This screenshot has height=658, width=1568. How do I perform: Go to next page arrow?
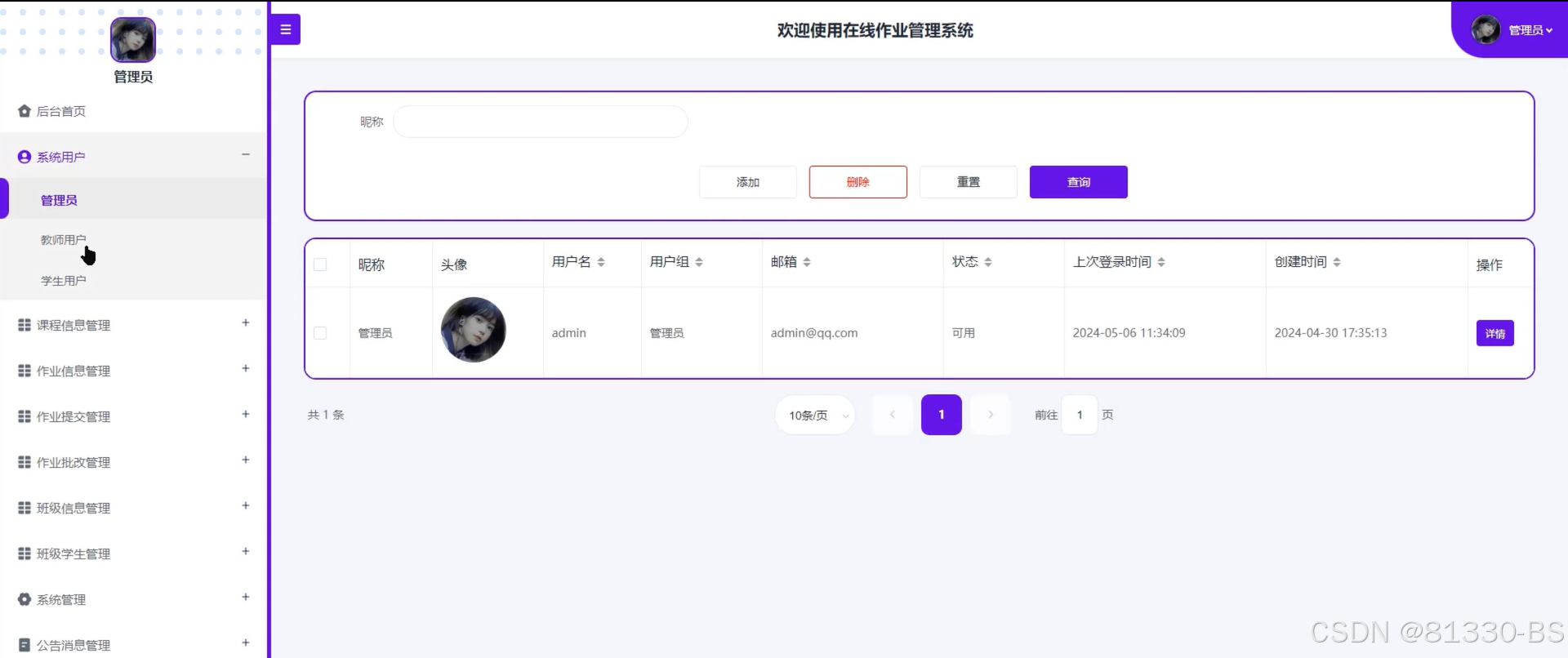click(x=991, y=415)
